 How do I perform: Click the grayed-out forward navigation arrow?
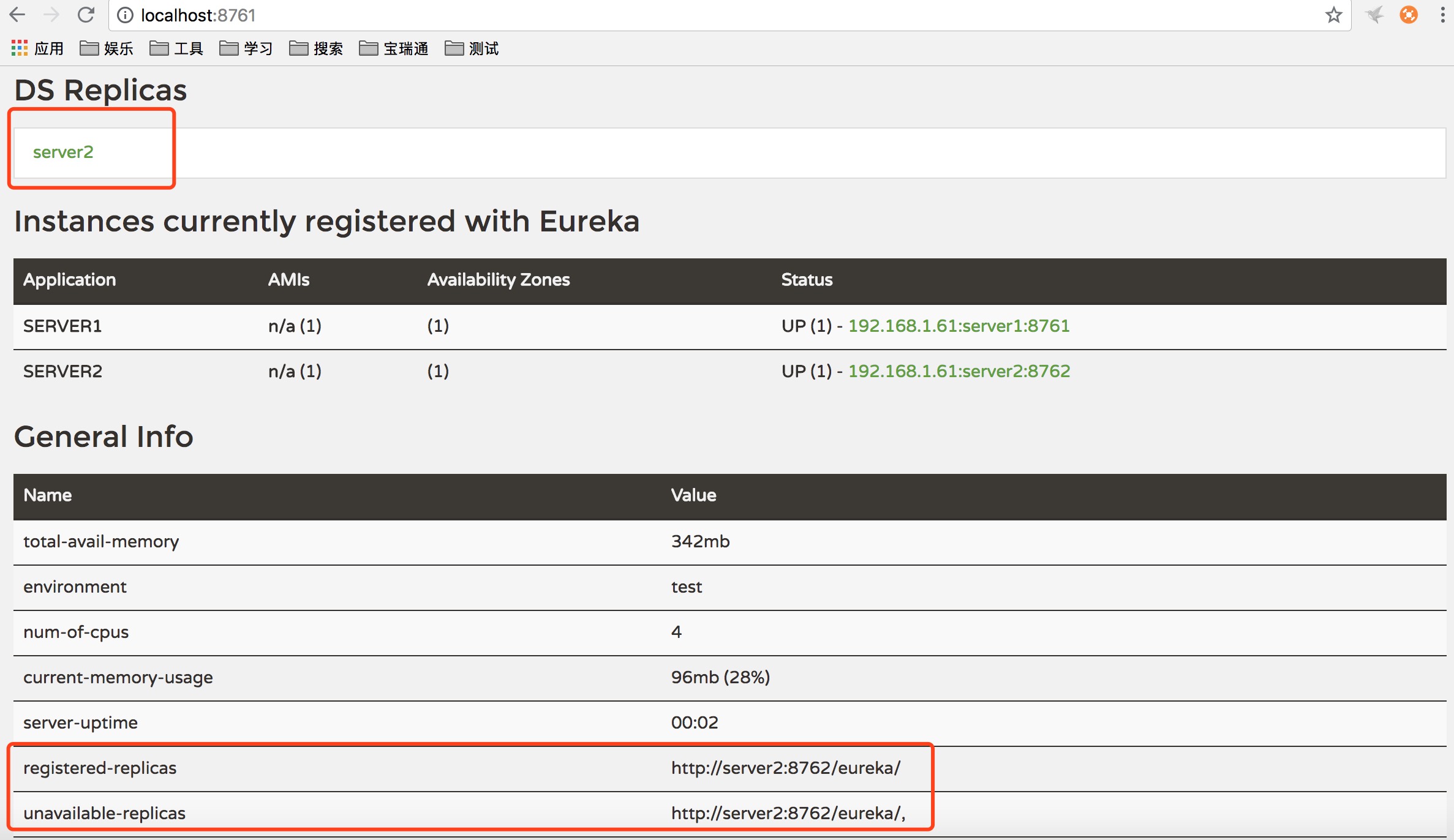pyautogui.click(x=51, y=15)
